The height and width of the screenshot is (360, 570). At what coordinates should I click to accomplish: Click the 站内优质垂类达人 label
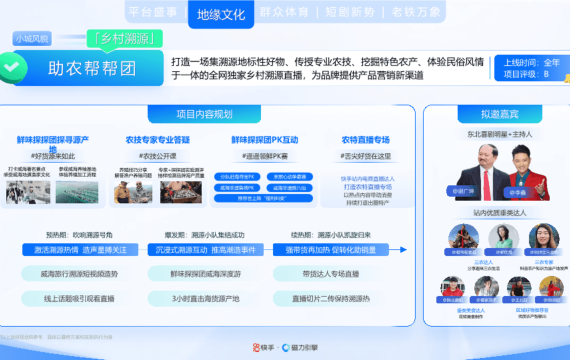pos(500,213)
